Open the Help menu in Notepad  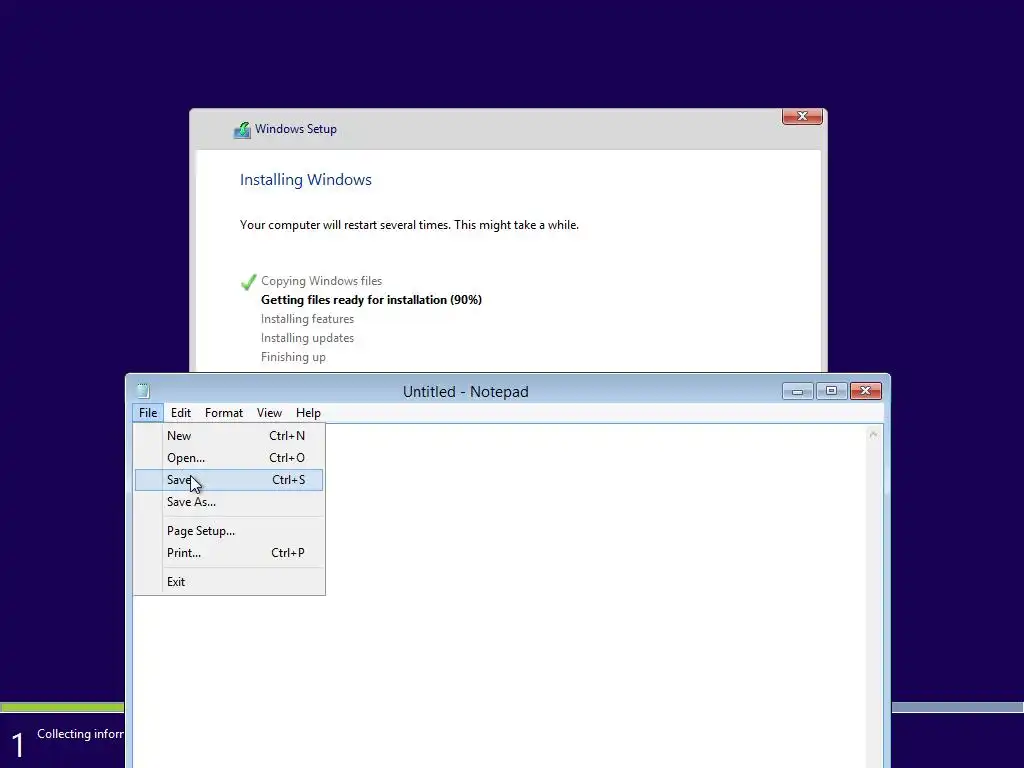click(308, 413)
